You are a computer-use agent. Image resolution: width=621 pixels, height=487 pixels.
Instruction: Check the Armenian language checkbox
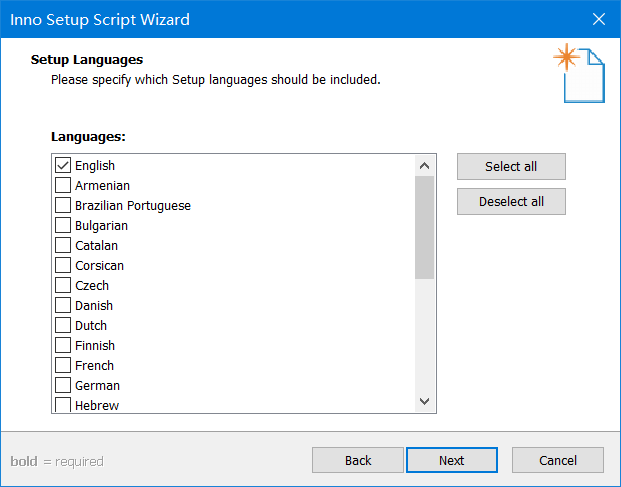(63, 185)
